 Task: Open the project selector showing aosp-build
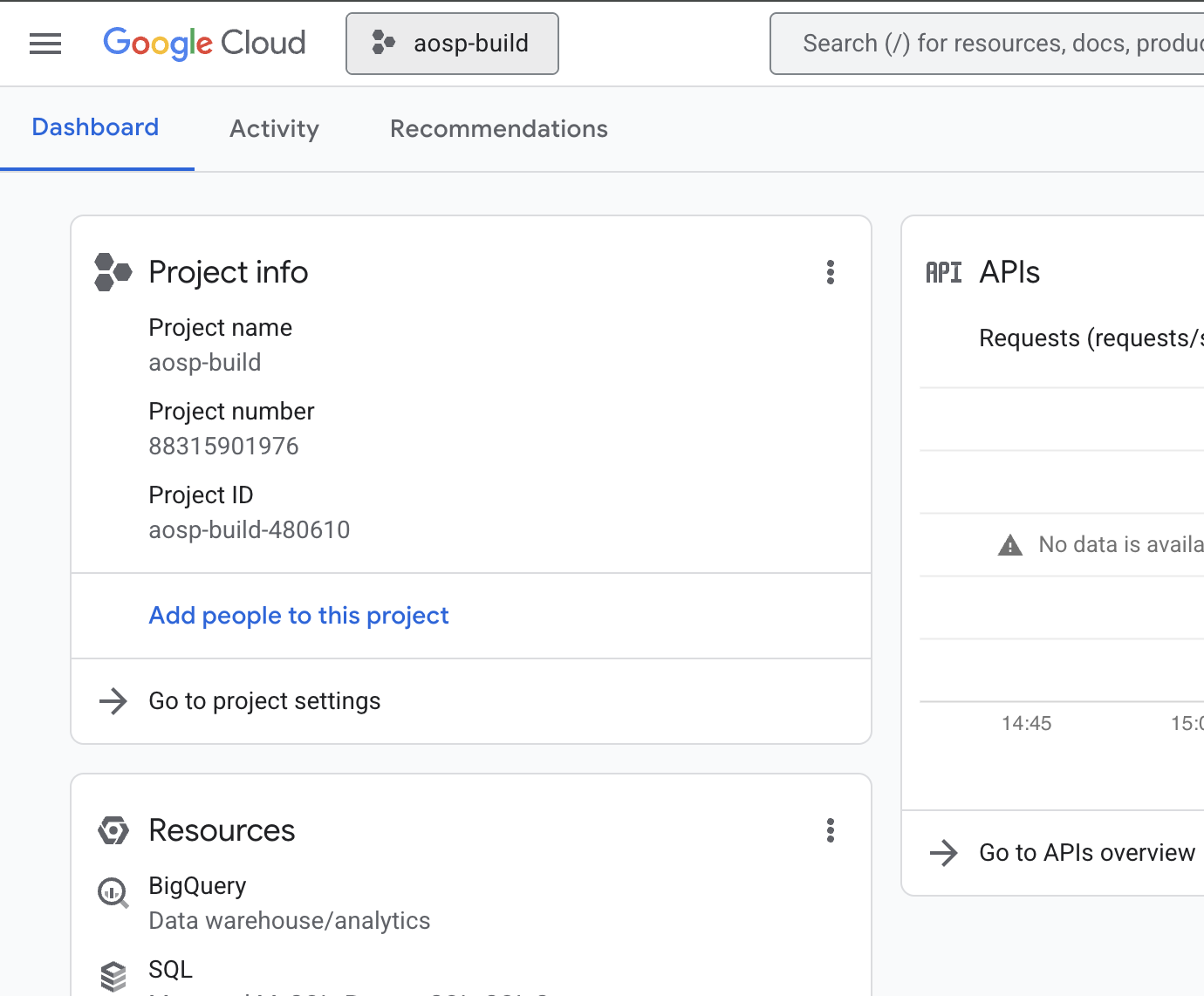pos(452,44)
